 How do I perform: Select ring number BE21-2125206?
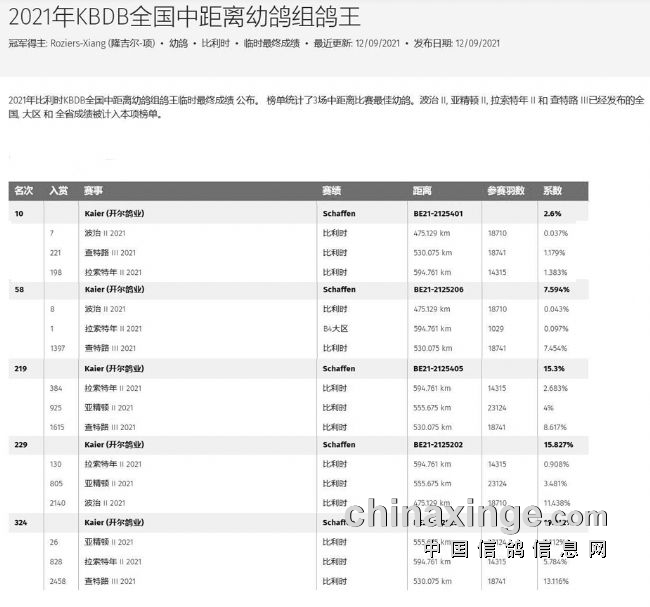point(438,289)
